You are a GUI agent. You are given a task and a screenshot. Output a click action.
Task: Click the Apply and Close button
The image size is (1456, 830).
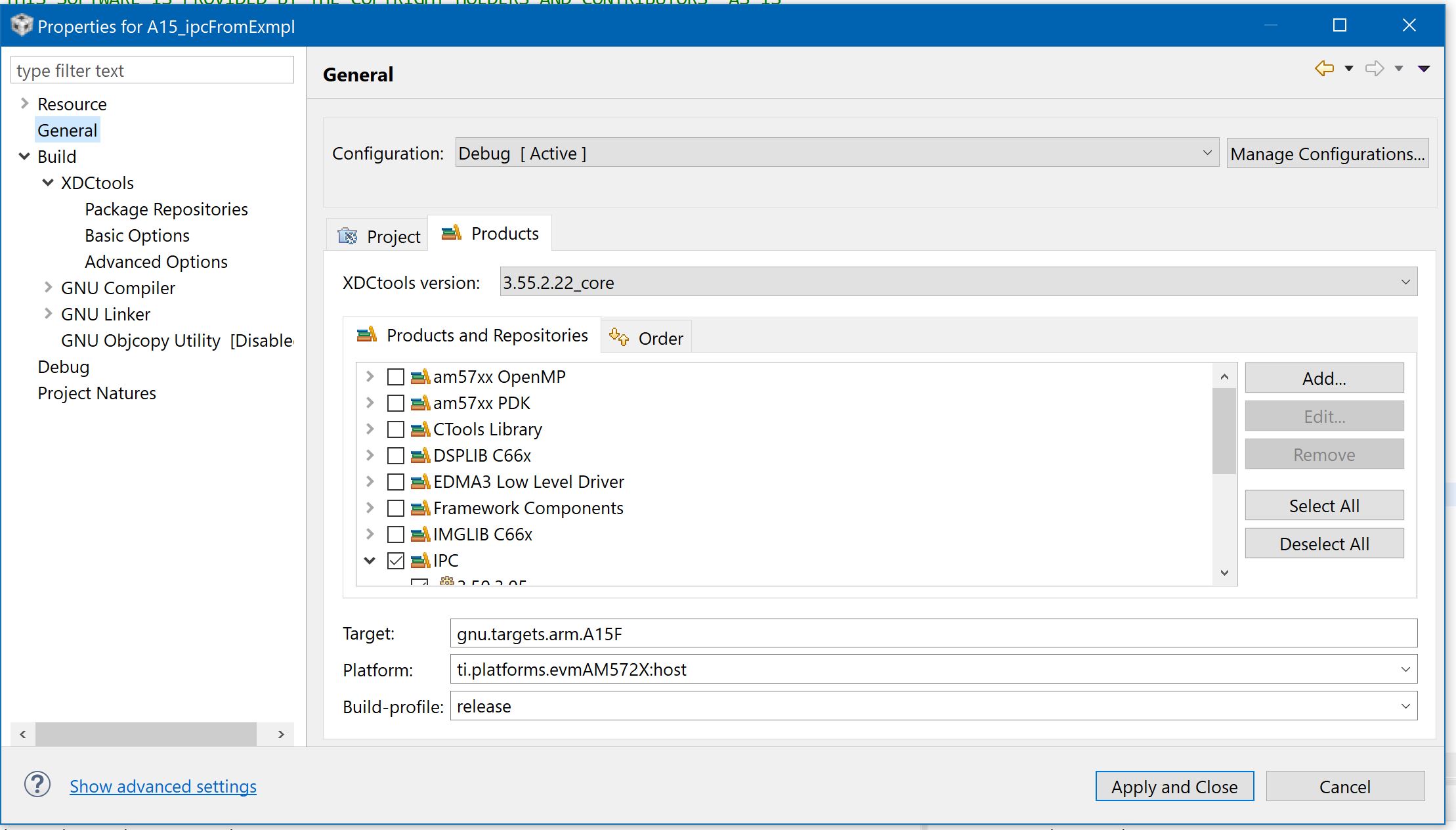(x=1174, y=786)
